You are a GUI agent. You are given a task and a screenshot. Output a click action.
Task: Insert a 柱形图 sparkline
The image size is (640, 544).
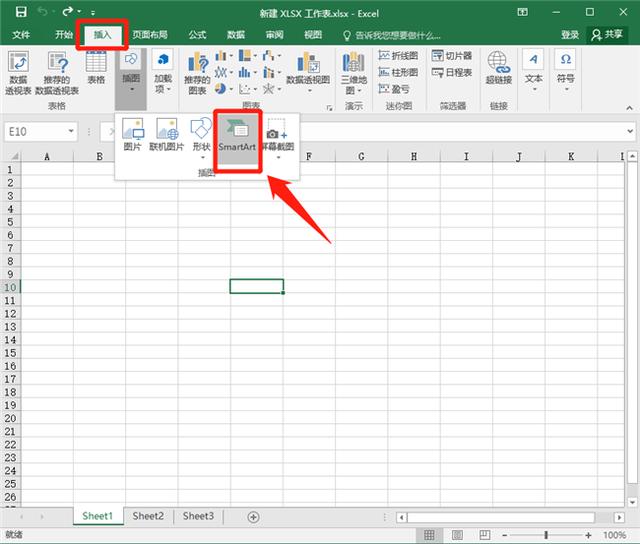pyautogui.click(x=398, y=72)
